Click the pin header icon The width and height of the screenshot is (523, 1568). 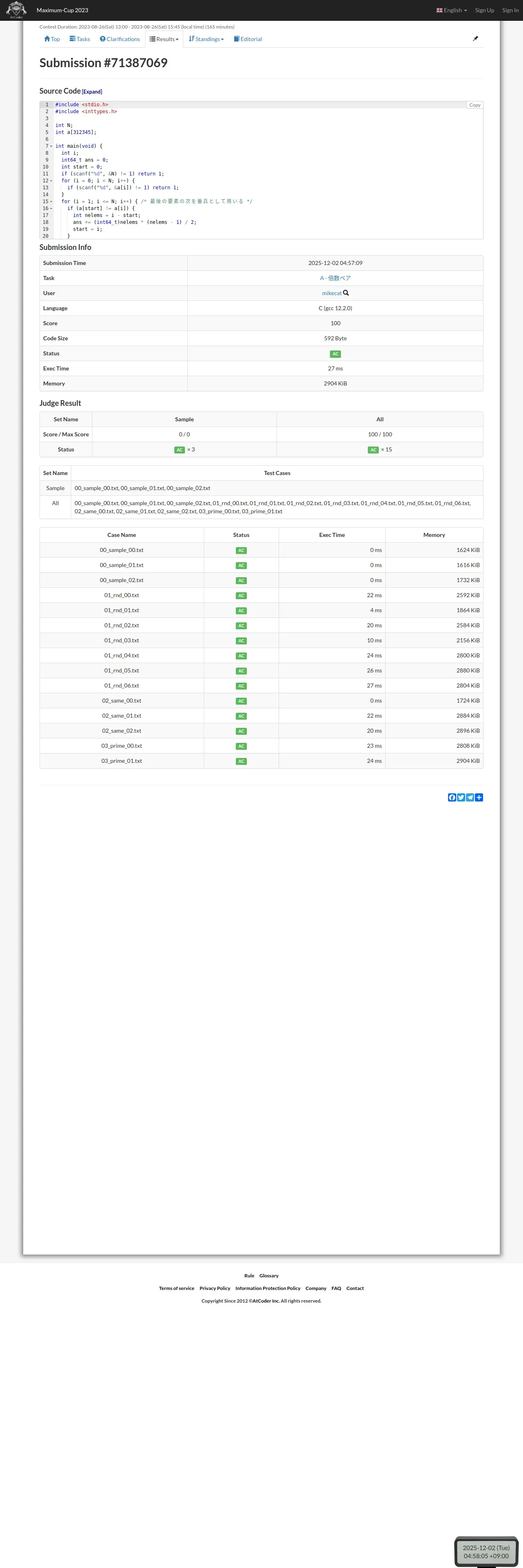[475, 38]
